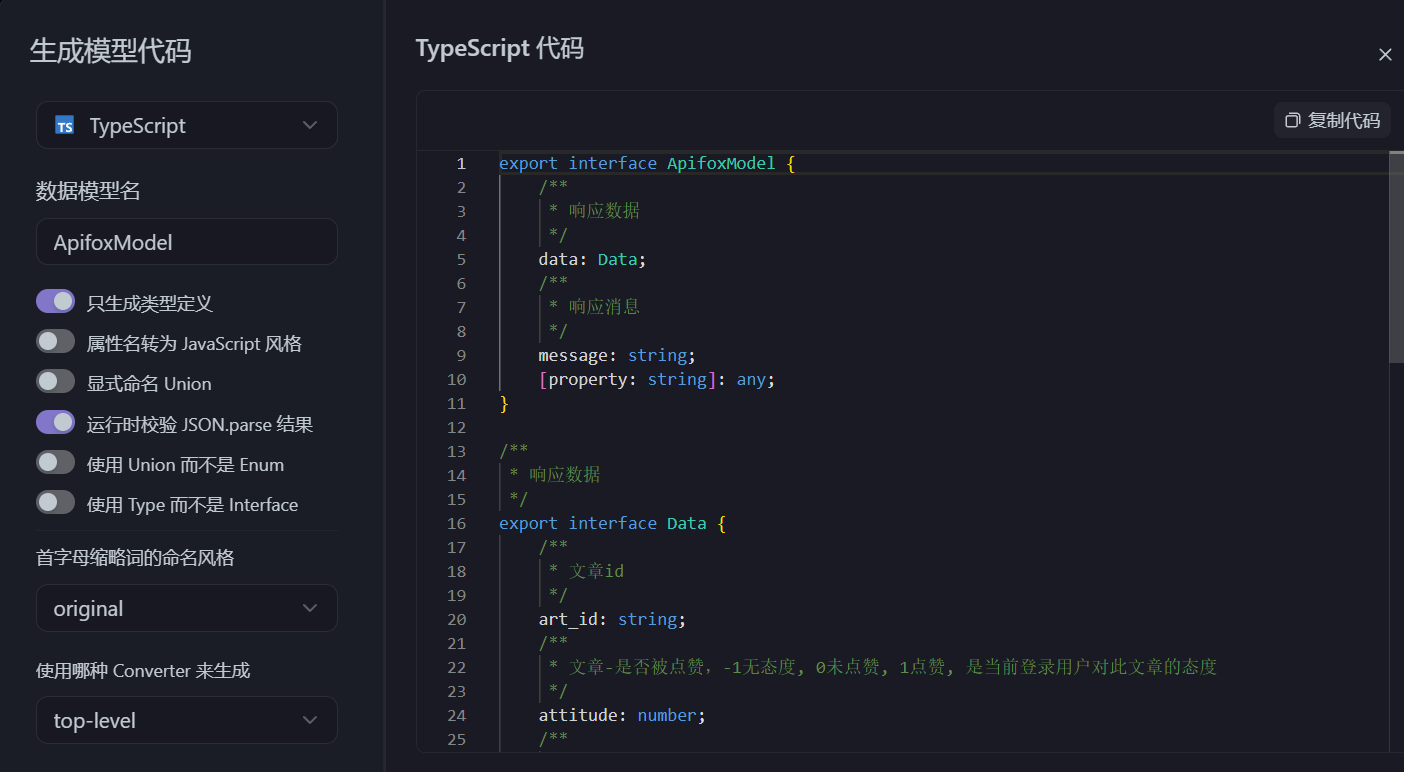The width and height of the screenshot is (1404, 772).
Task: Click the 'export interface Data' code line
Action: [x=611, y=523]
